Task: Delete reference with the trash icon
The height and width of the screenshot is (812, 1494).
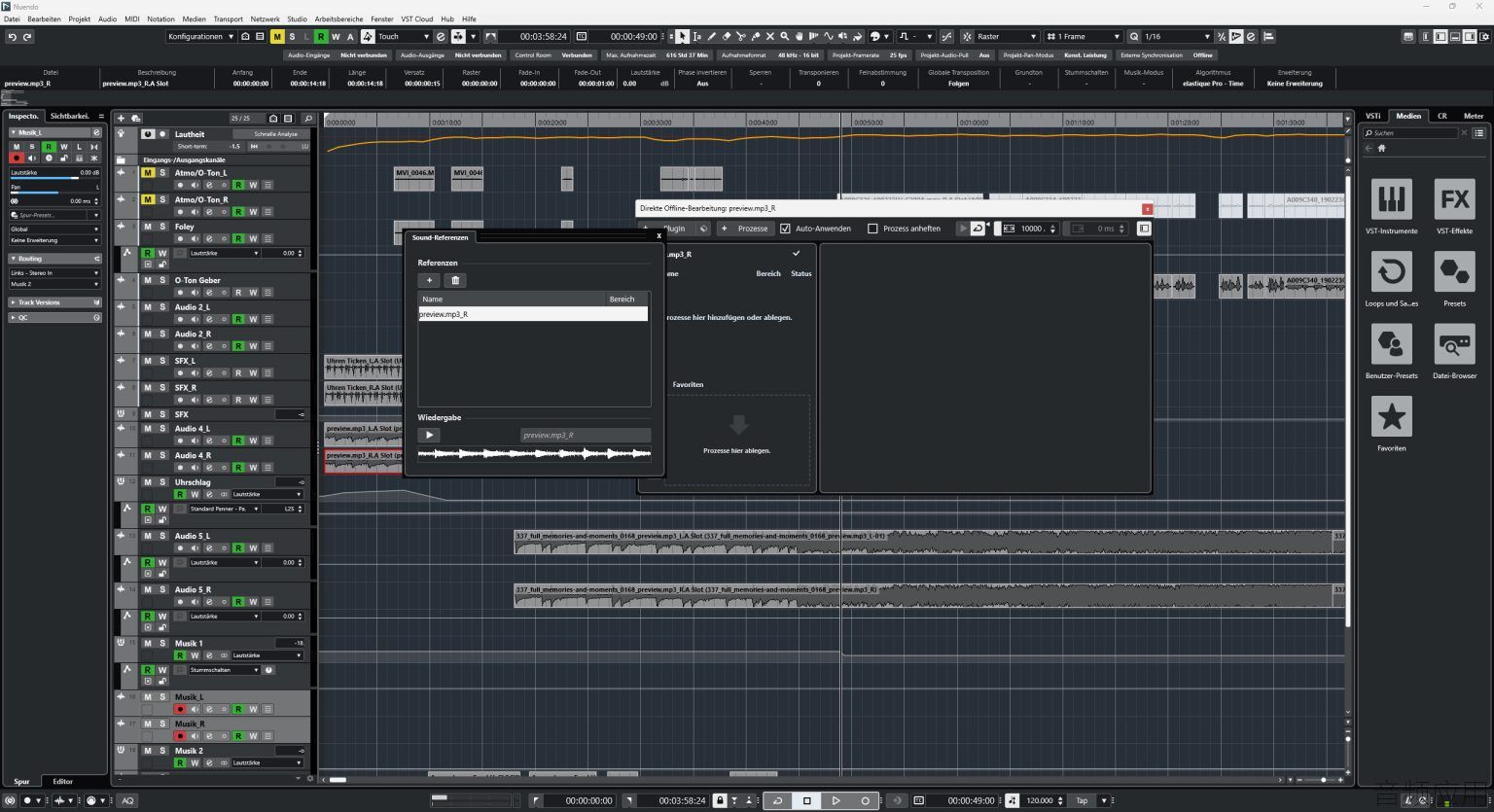Action: tap(455, 280)
